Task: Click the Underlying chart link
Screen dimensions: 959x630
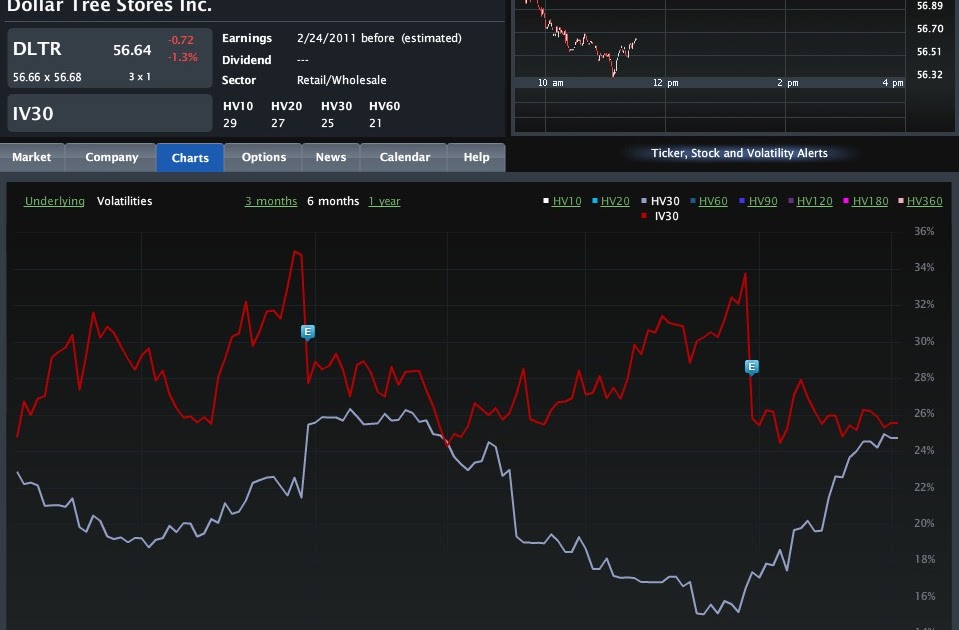Action: click(x=54, y=201)
